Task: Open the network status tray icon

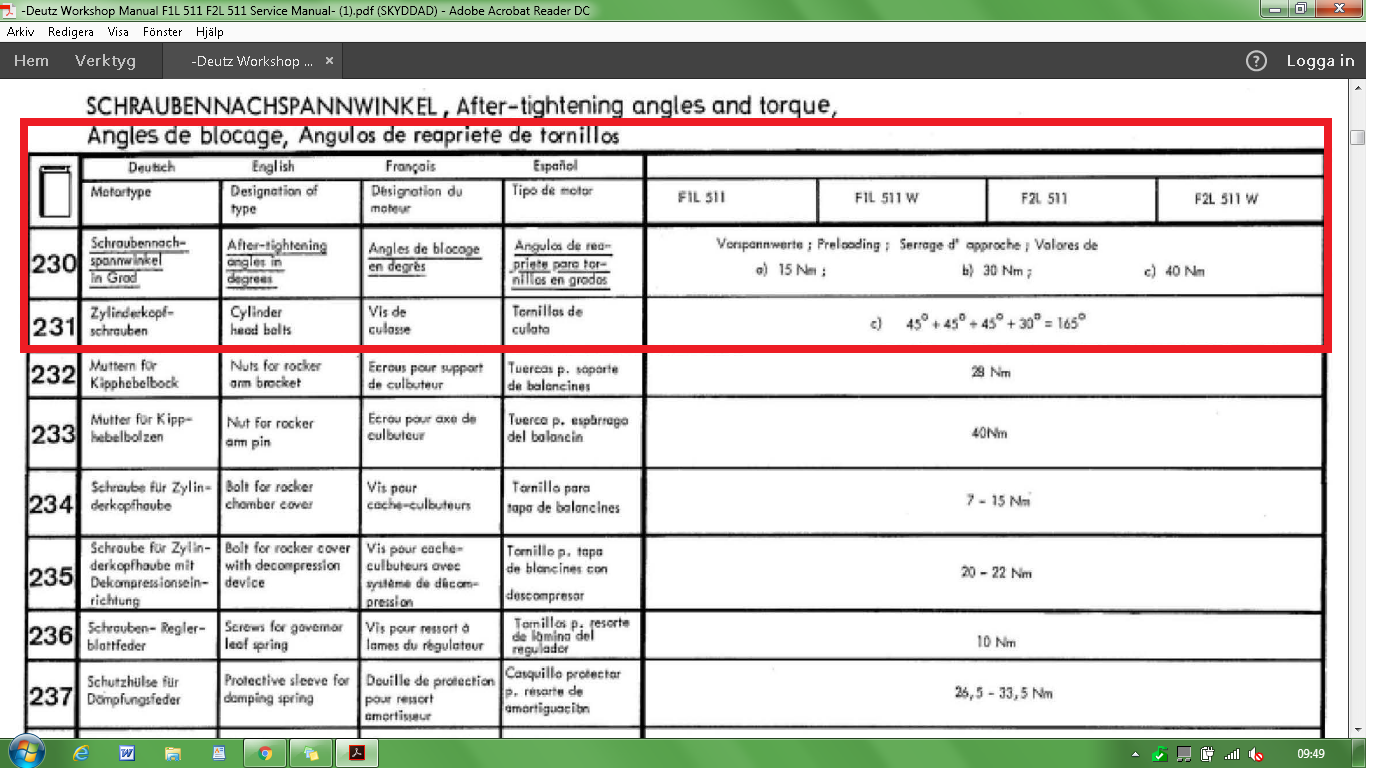Action: [1232, 754]
